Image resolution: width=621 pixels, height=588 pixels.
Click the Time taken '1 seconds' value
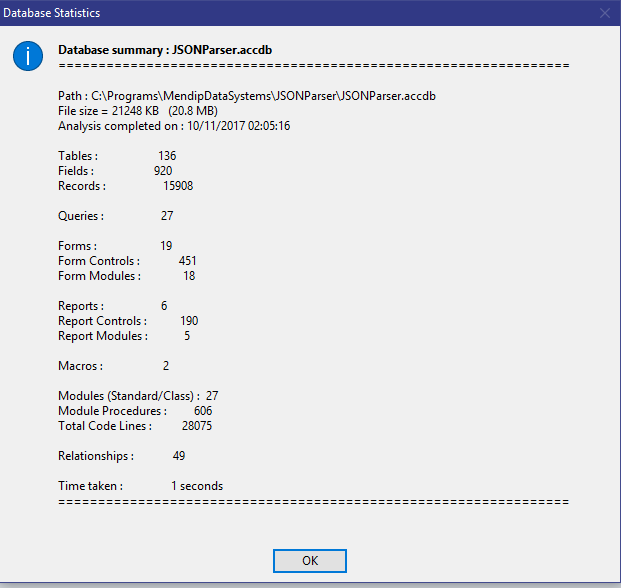tap(197, 486)
